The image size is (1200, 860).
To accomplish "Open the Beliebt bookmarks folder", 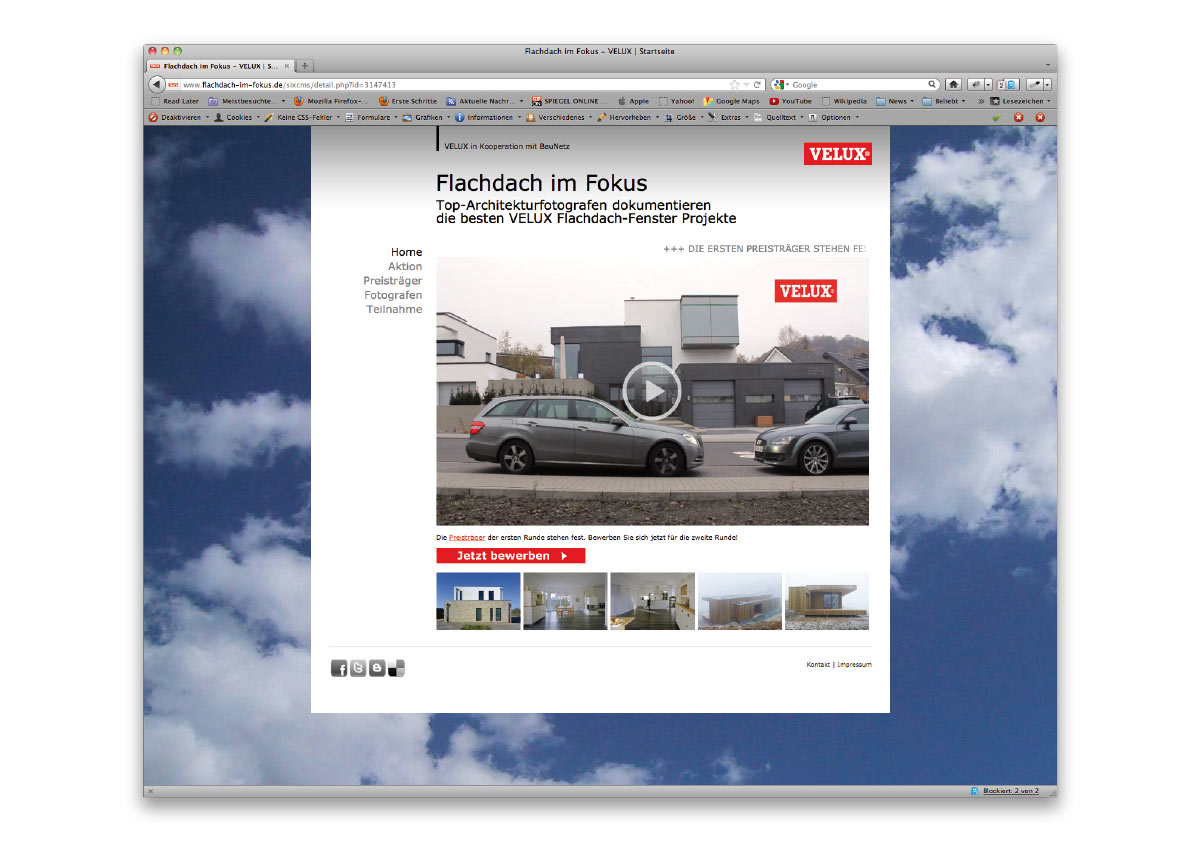I will 944,101.
